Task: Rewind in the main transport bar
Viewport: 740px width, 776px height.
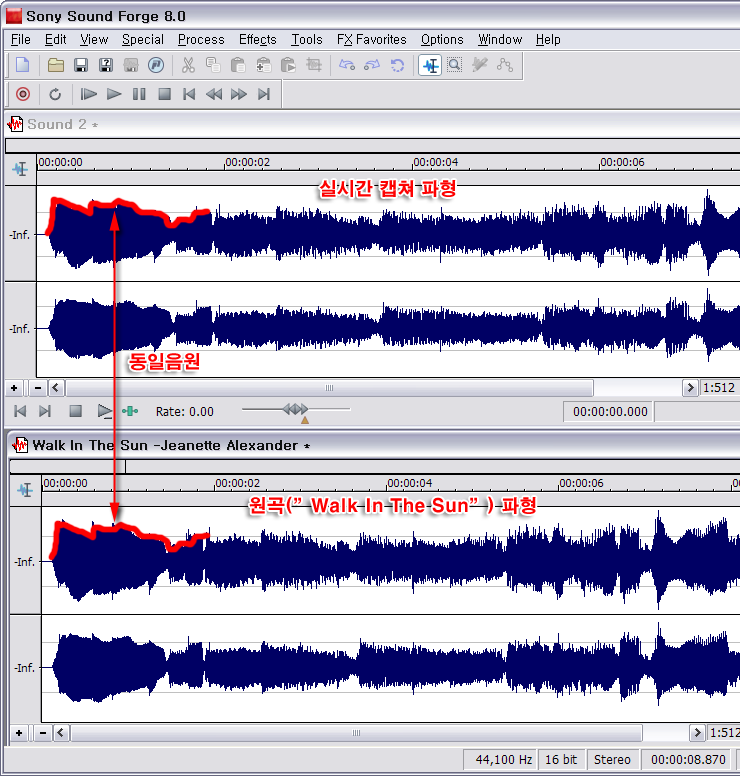Action: [214, 94]
